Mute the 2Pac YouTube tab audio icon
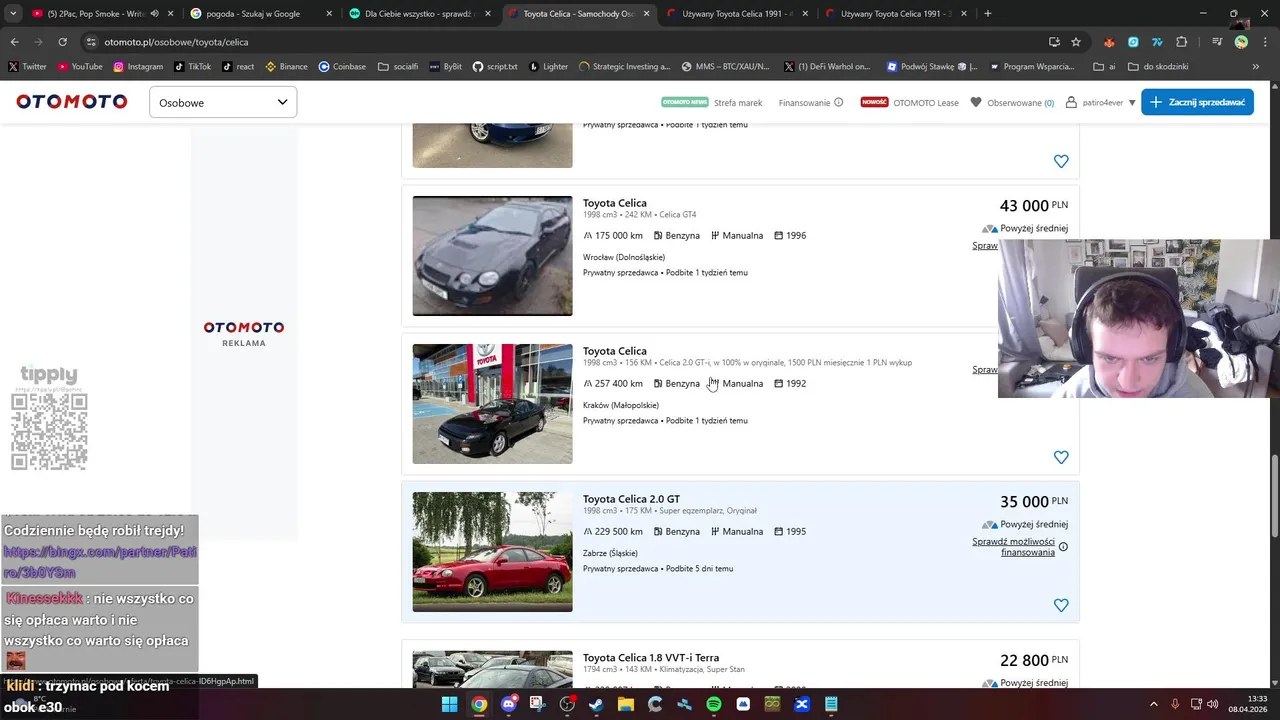 pyautogui.click(x=154, y=14)
